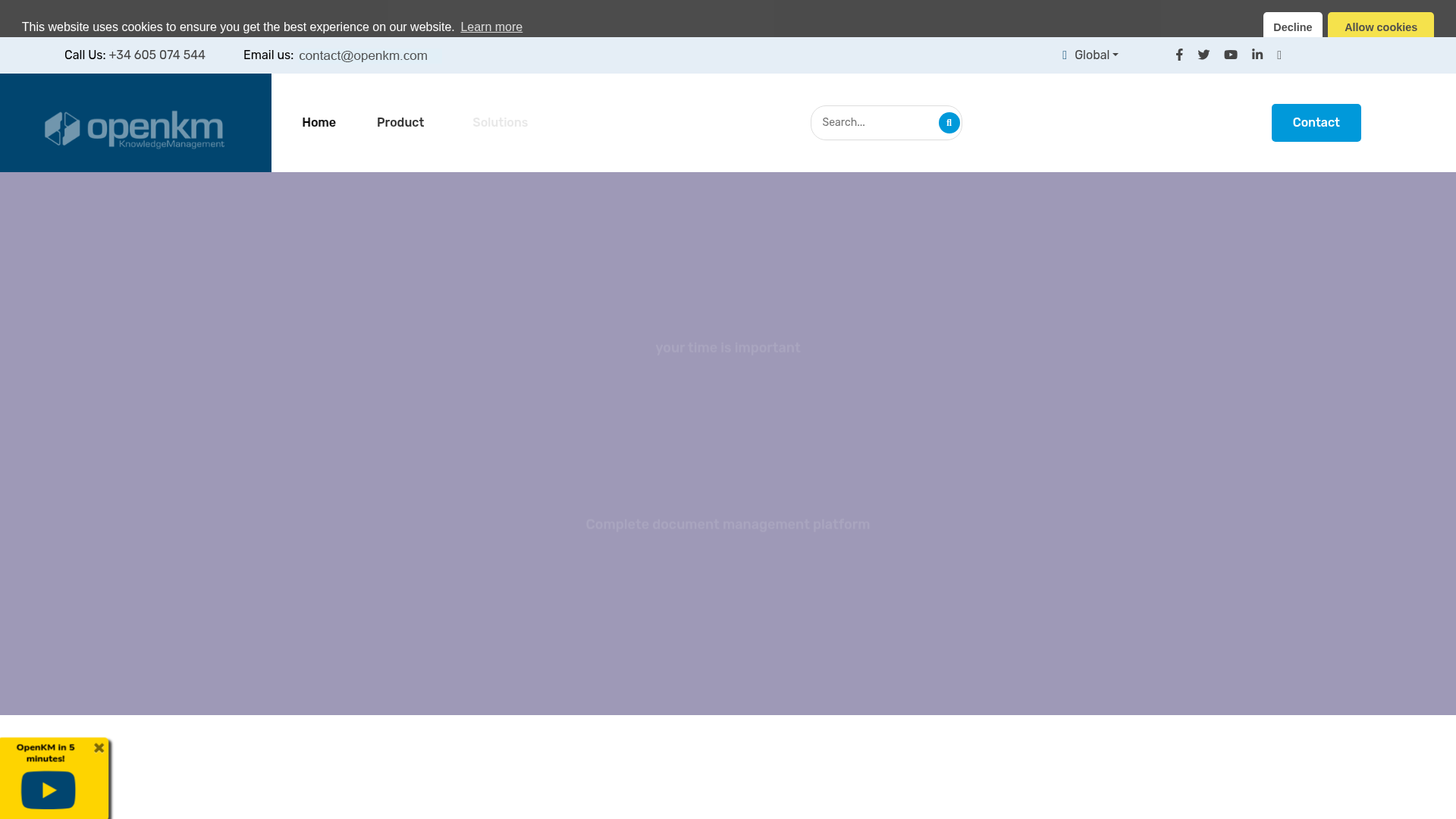Select the Home menu item
This screenshot has height=819, width=1456.
click(x=318, y=122)
